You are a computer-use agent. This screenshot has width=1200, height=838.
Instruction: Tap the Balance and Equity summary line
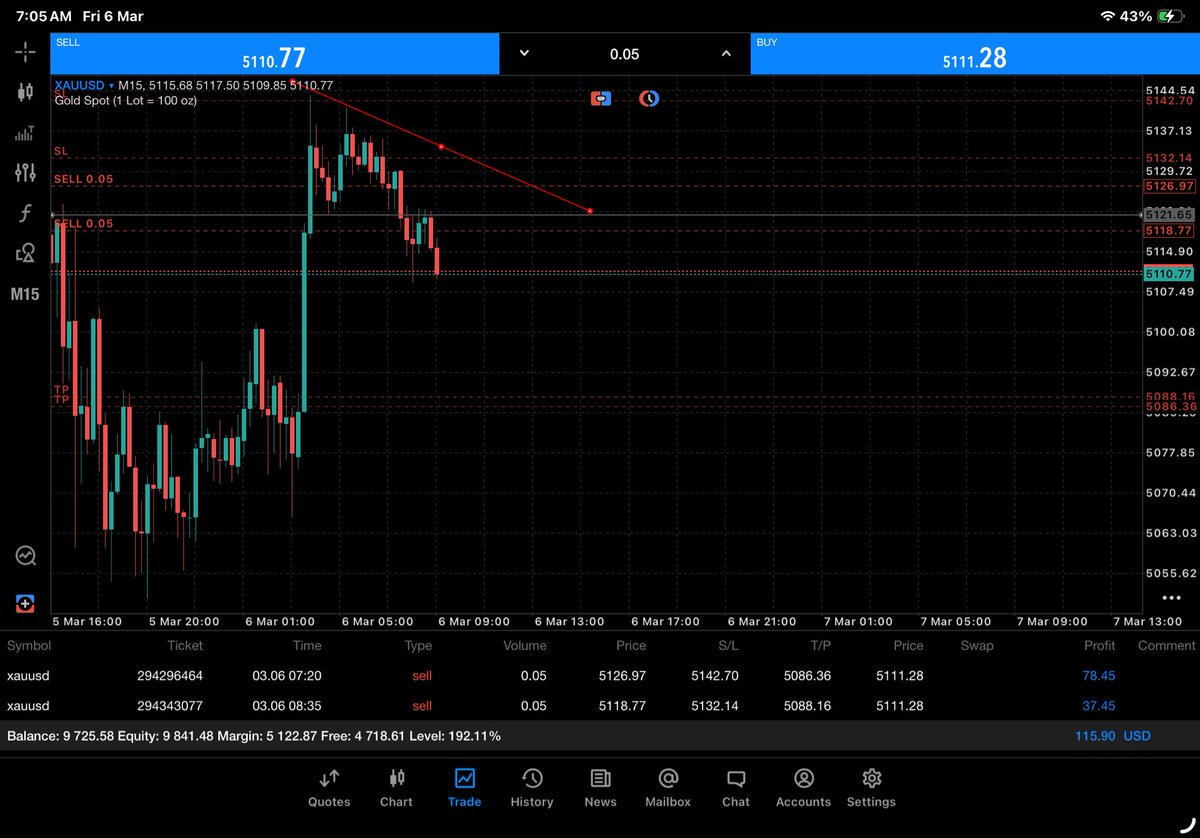tap(254, 735)
